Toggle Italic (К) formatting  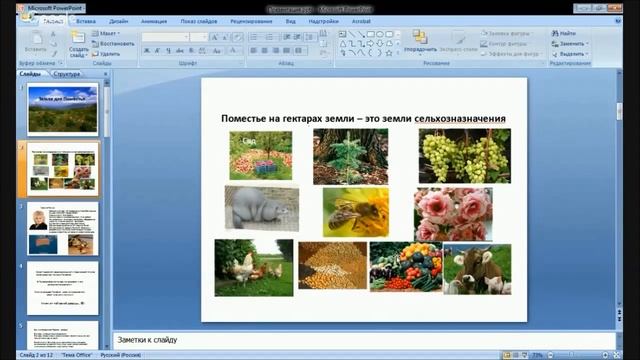[x=158, y=51]
